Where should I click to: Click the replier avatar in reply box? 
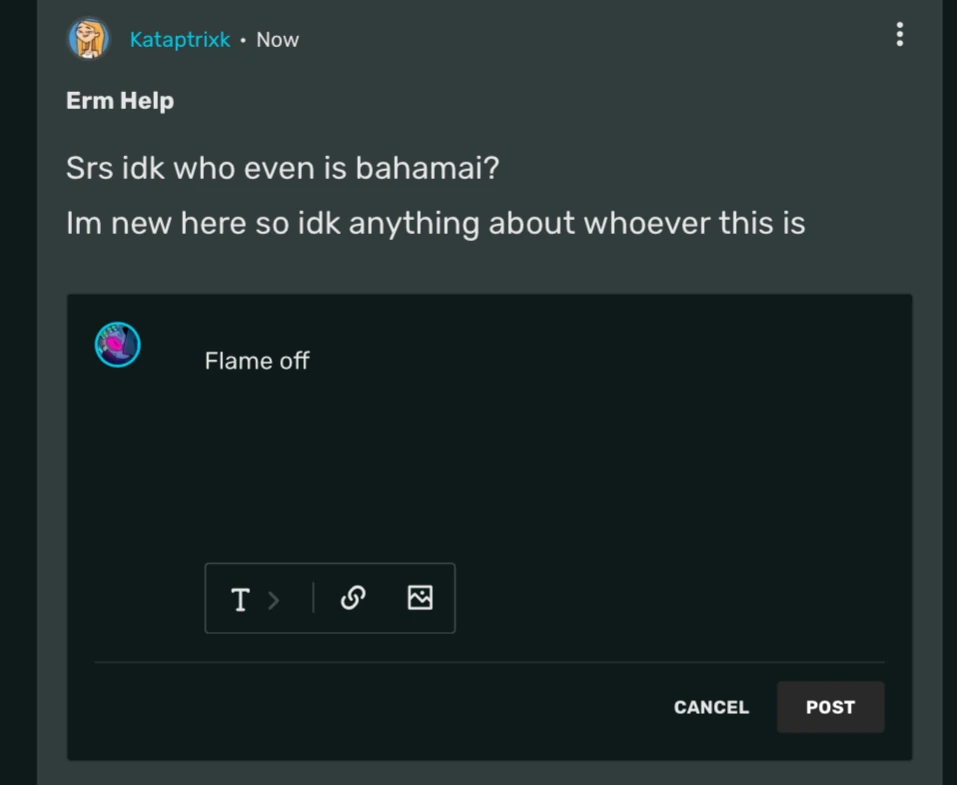pos(118,345)
